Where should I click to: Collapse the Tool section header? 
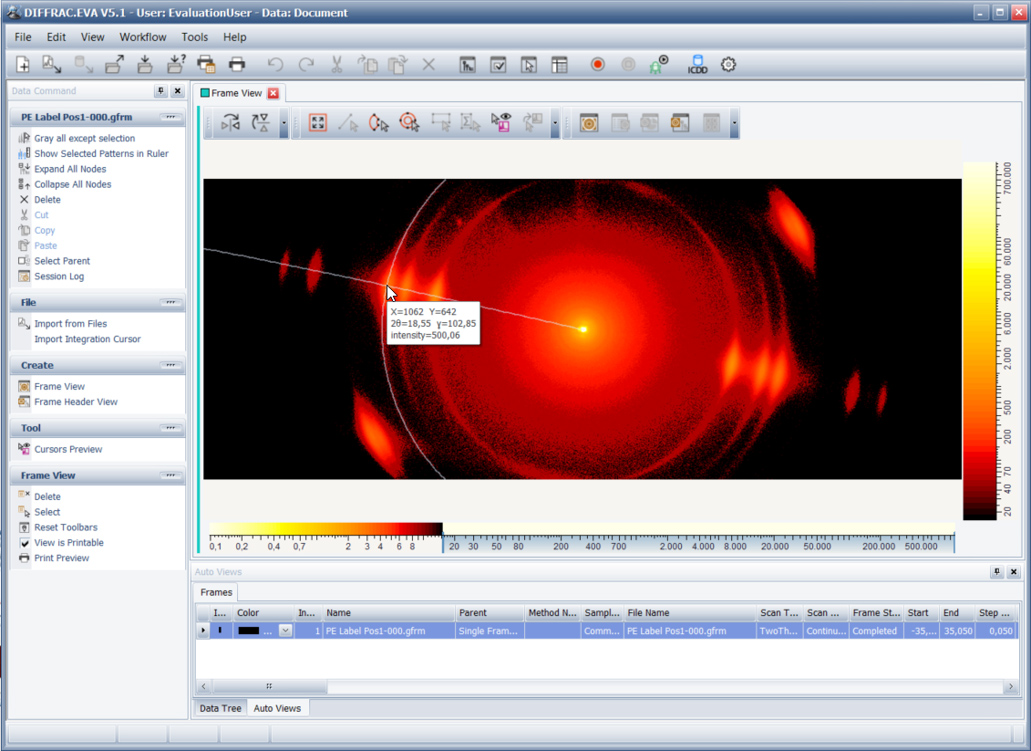(x=170, y=428)
